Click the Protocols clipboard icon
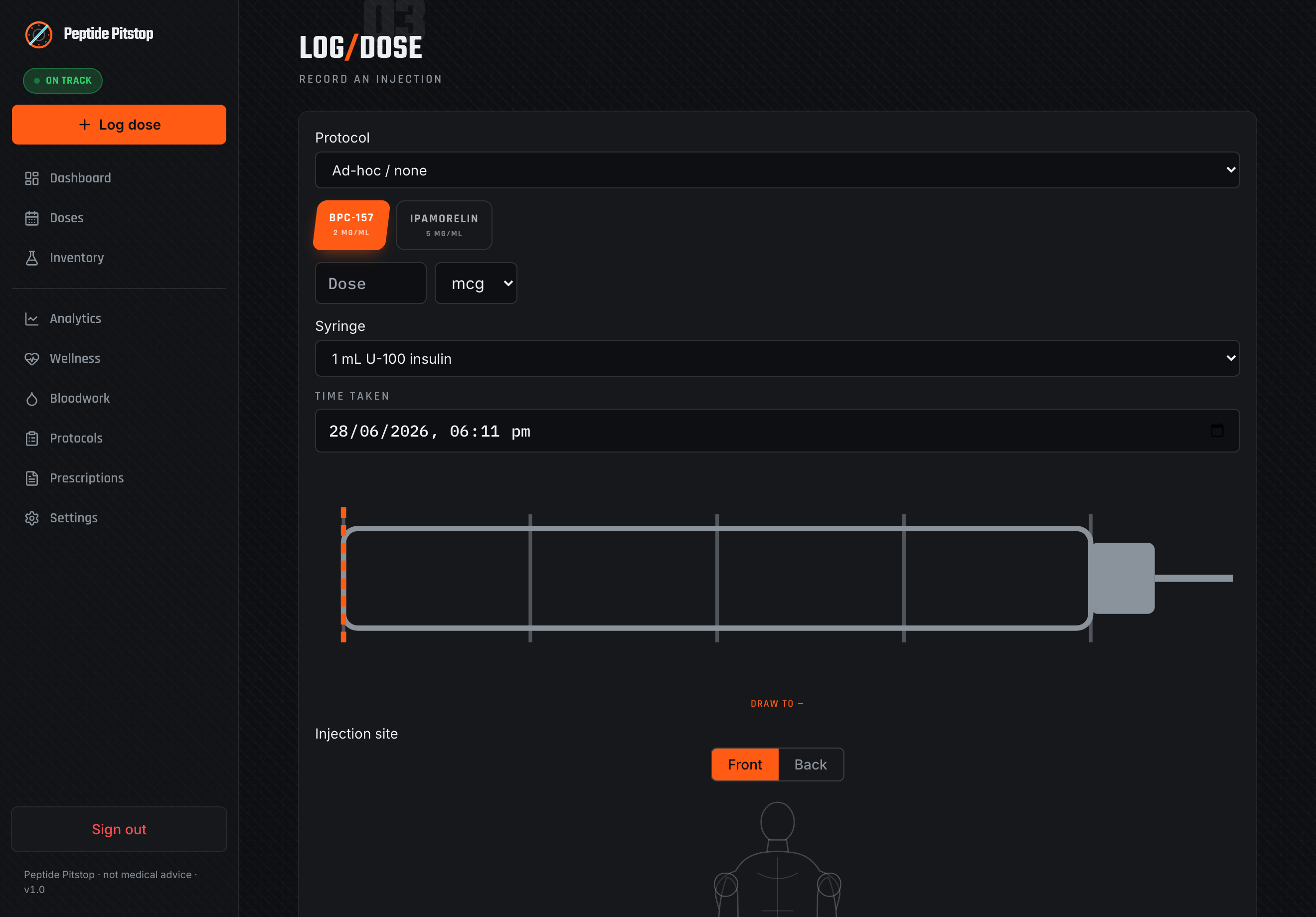Viewport: 1316px width, 917px height. click(x=32, y=439)
